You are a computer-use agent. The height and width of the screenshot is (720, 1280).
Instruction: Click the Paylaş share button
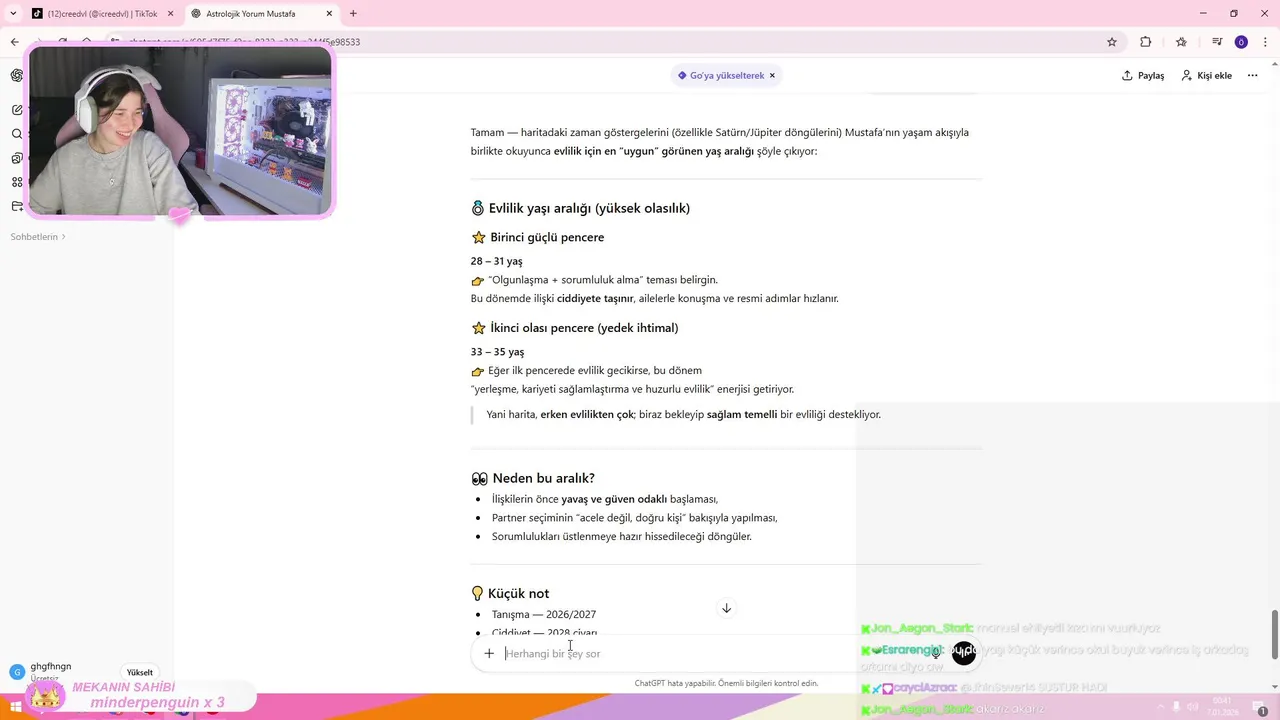tap(1143, 75)
